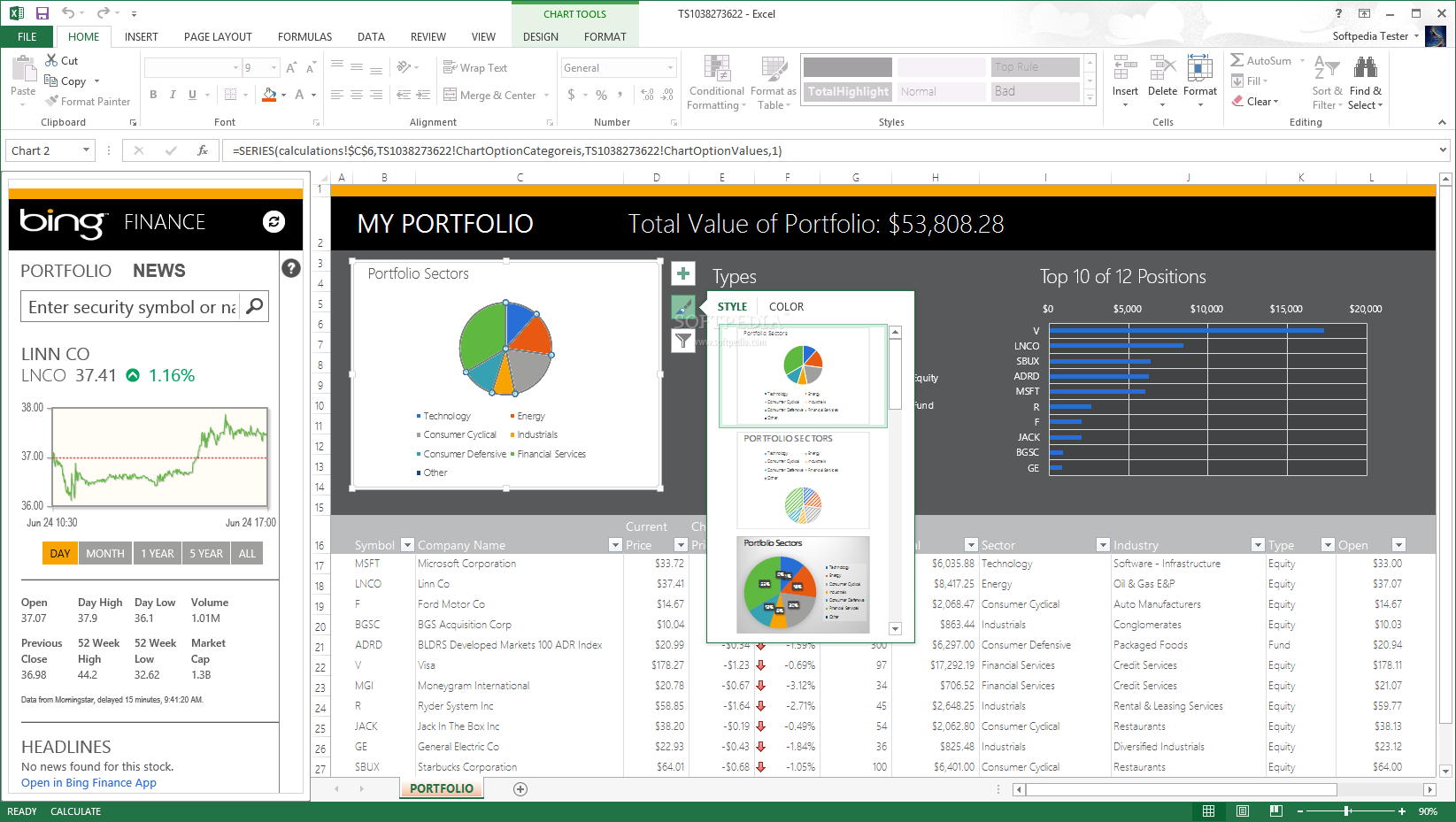Click Insert Function fx icon
This screenshot has height=822, width=1456.
click(202, 150)
